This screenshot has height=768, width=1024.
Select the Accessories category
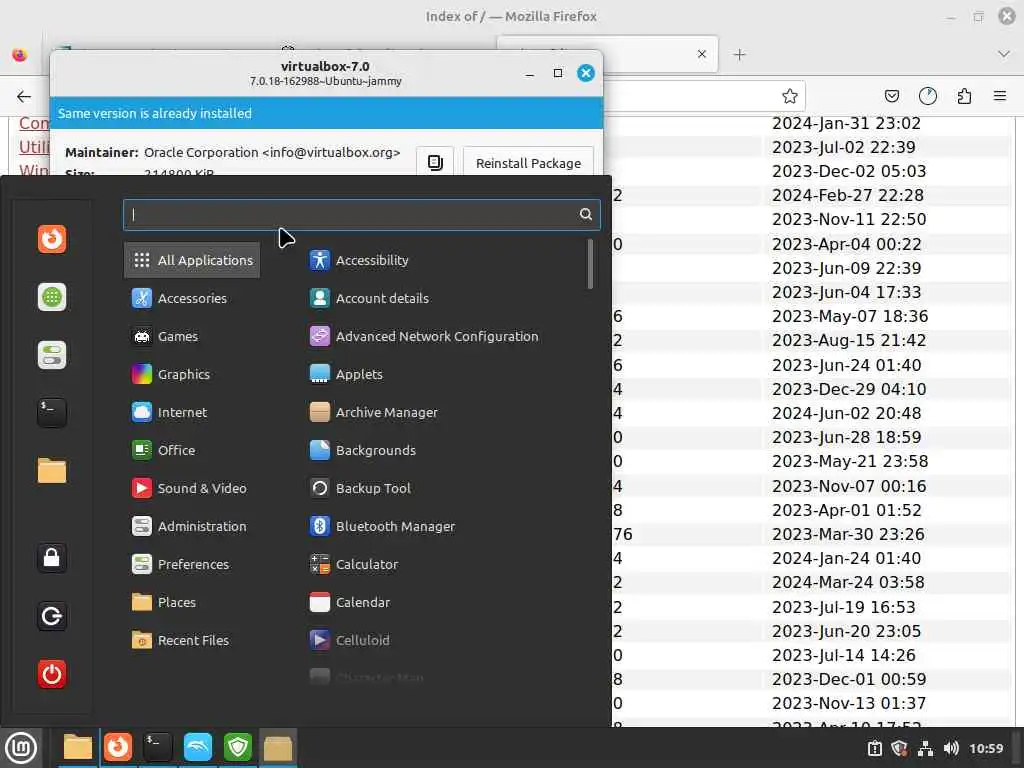click(x=179, y=298)
